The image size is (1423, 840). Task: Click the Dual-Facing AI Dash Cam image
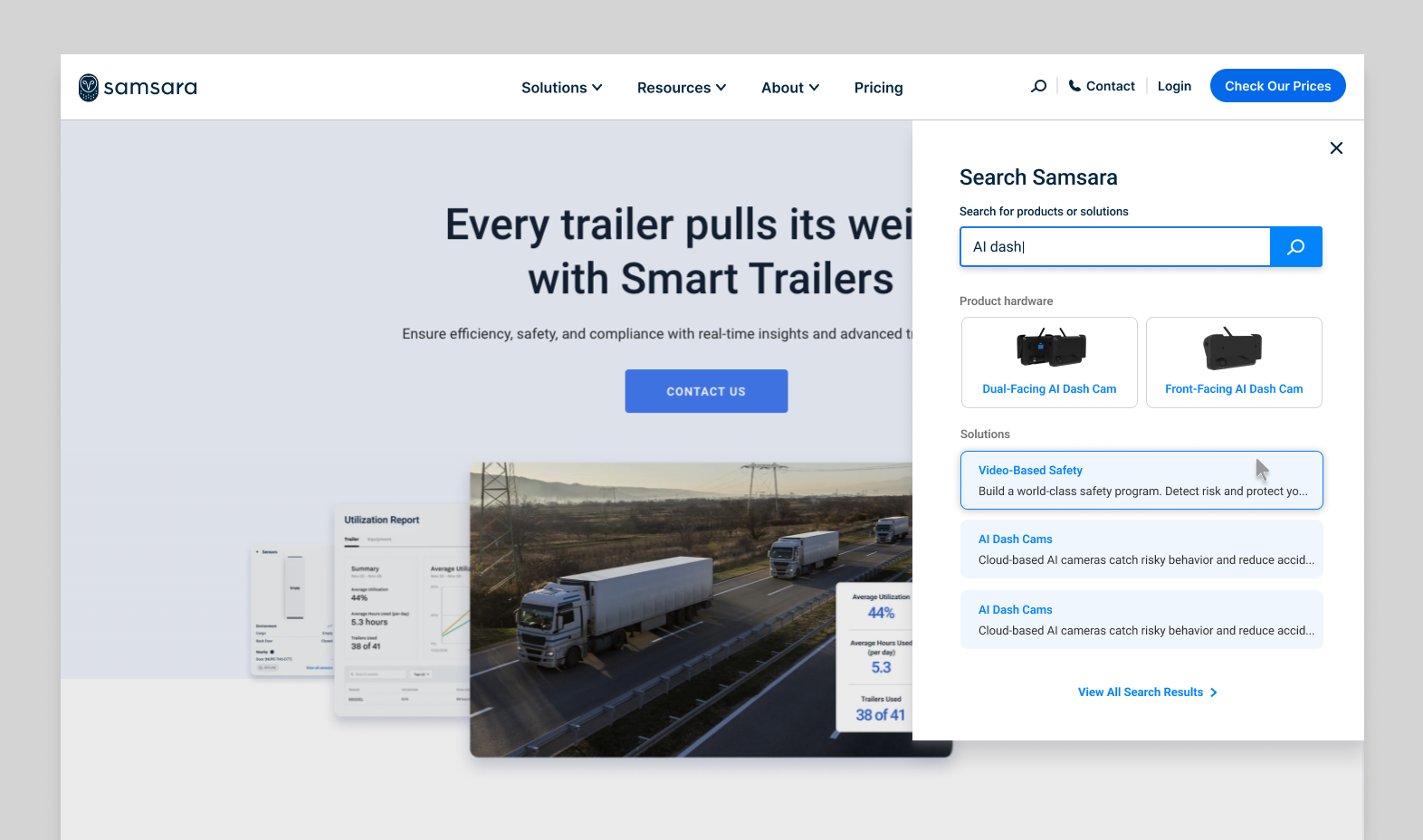coord(1050,348)
